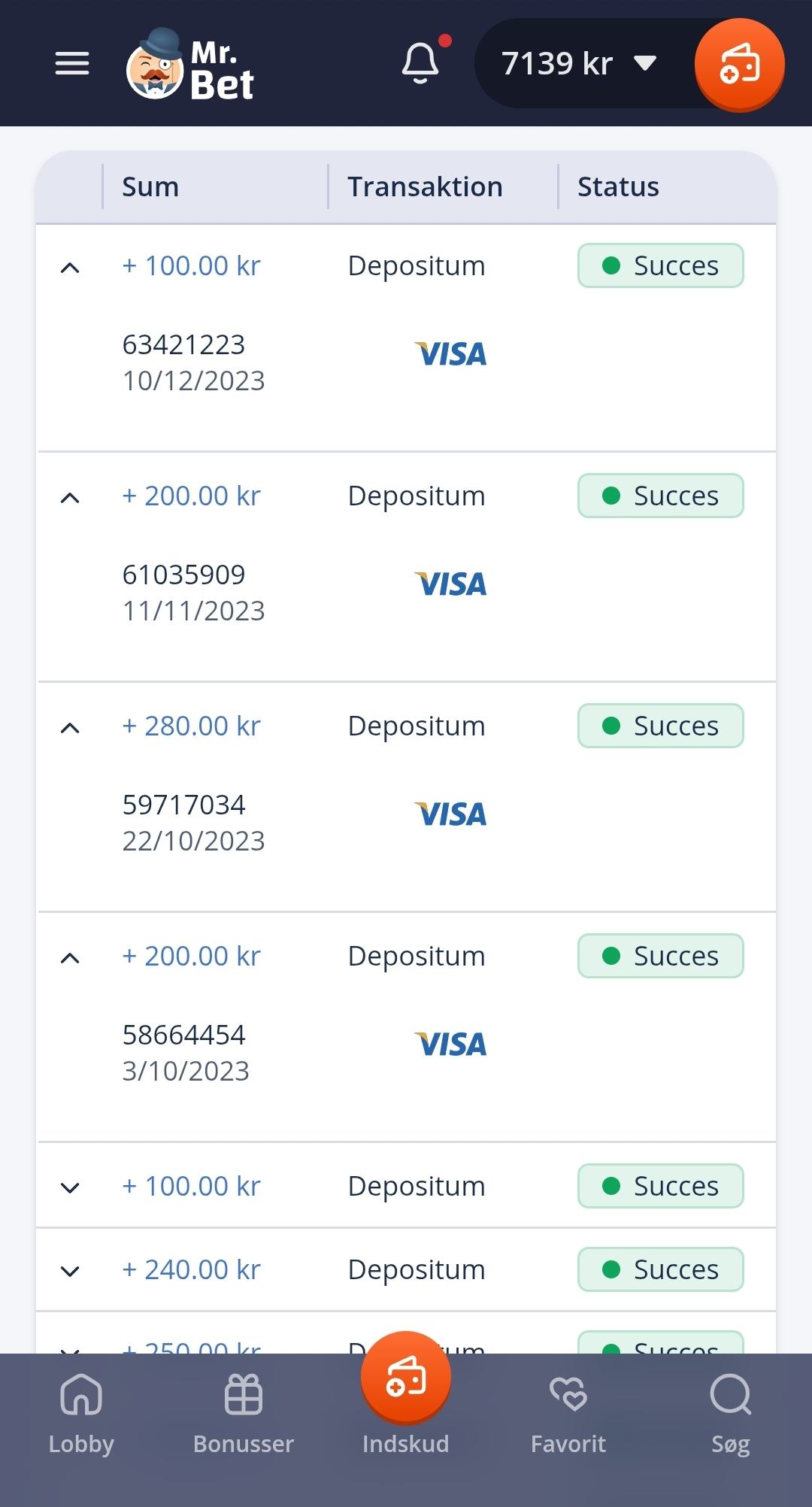The width and height of the screenshot is (812, 1507).
Task: Expand the 240.00 kr deposit row
Action: 70,1271
